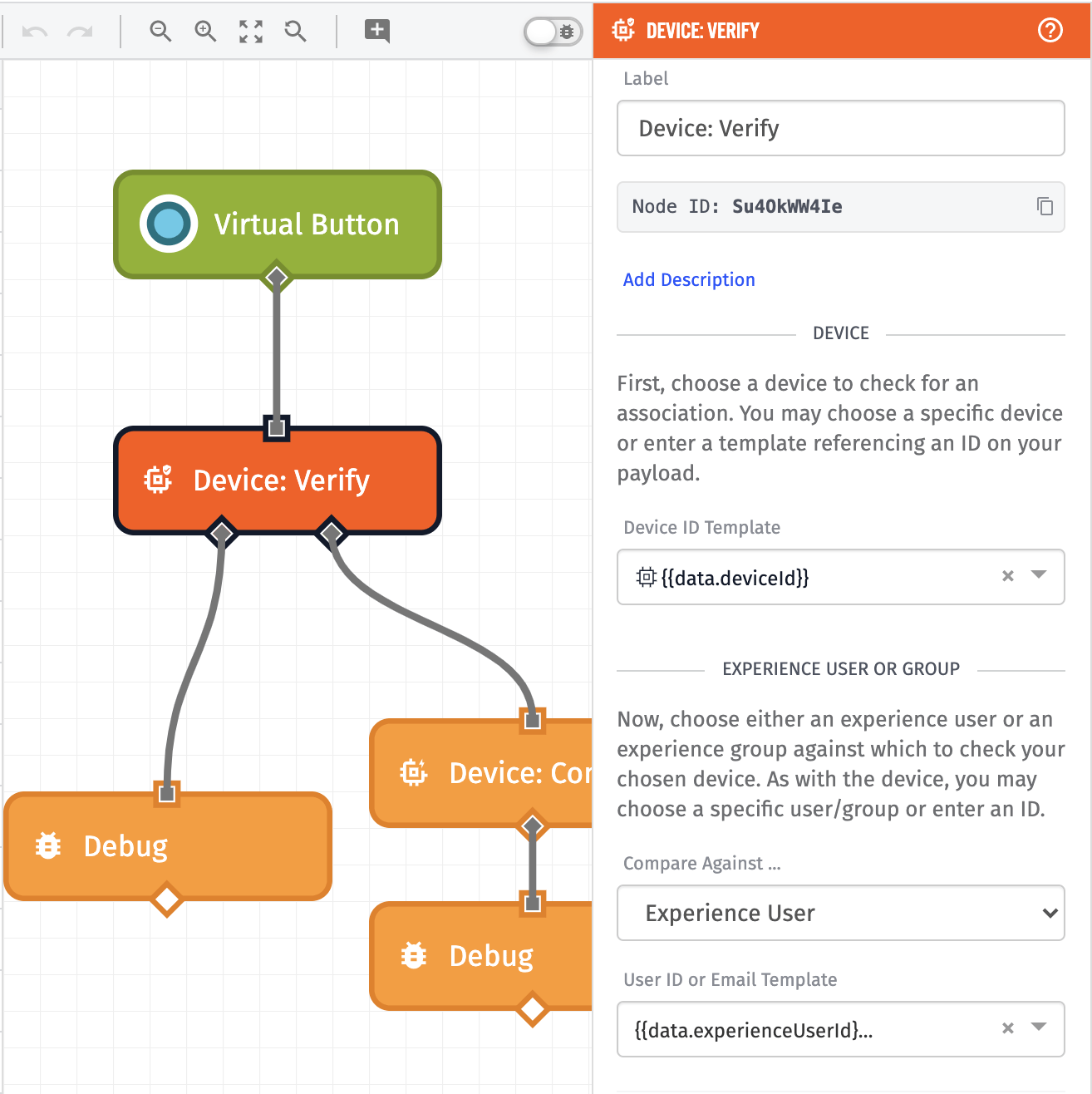Edit the Label input field
The height and width of the screenshot is (1094, 1092).
point(840,128)
